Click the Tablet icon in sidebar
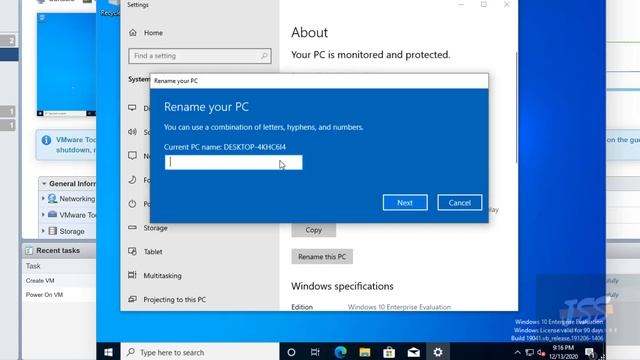Screen dimensions: 640x360 [x=132, y=251]
